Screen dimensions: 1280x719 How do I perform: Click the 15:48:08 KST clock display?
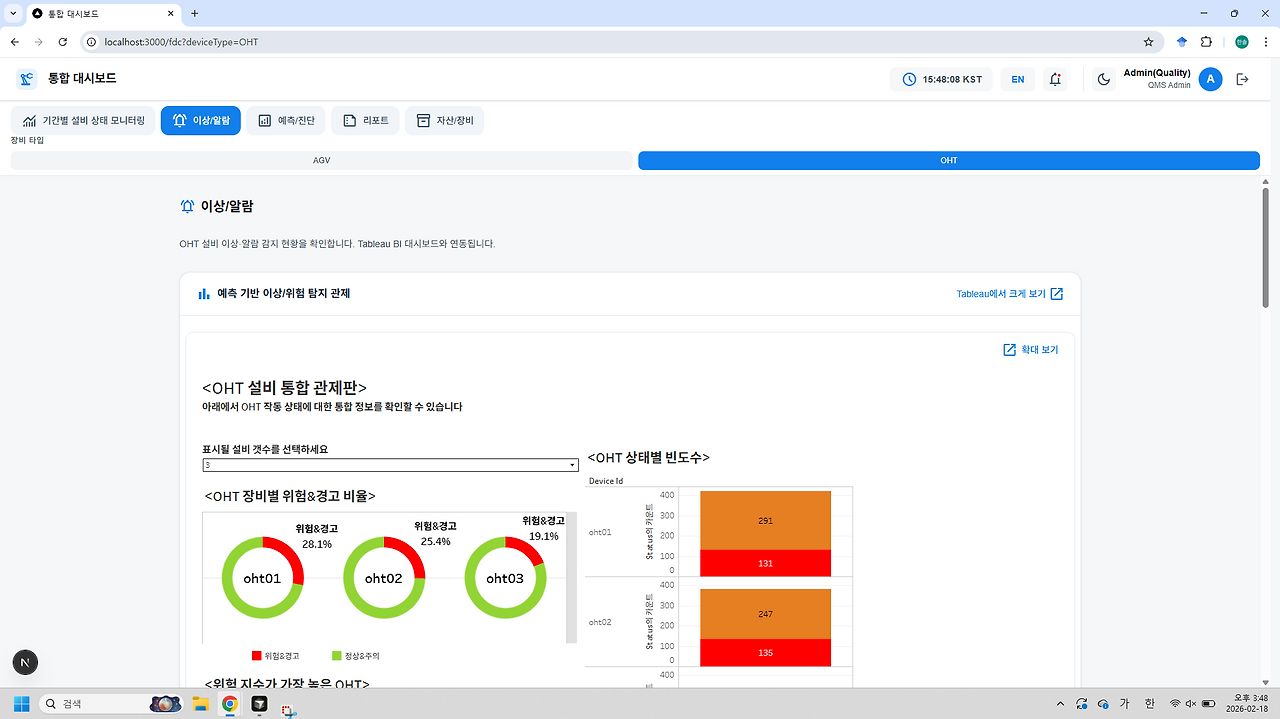(x=941, y=79)
